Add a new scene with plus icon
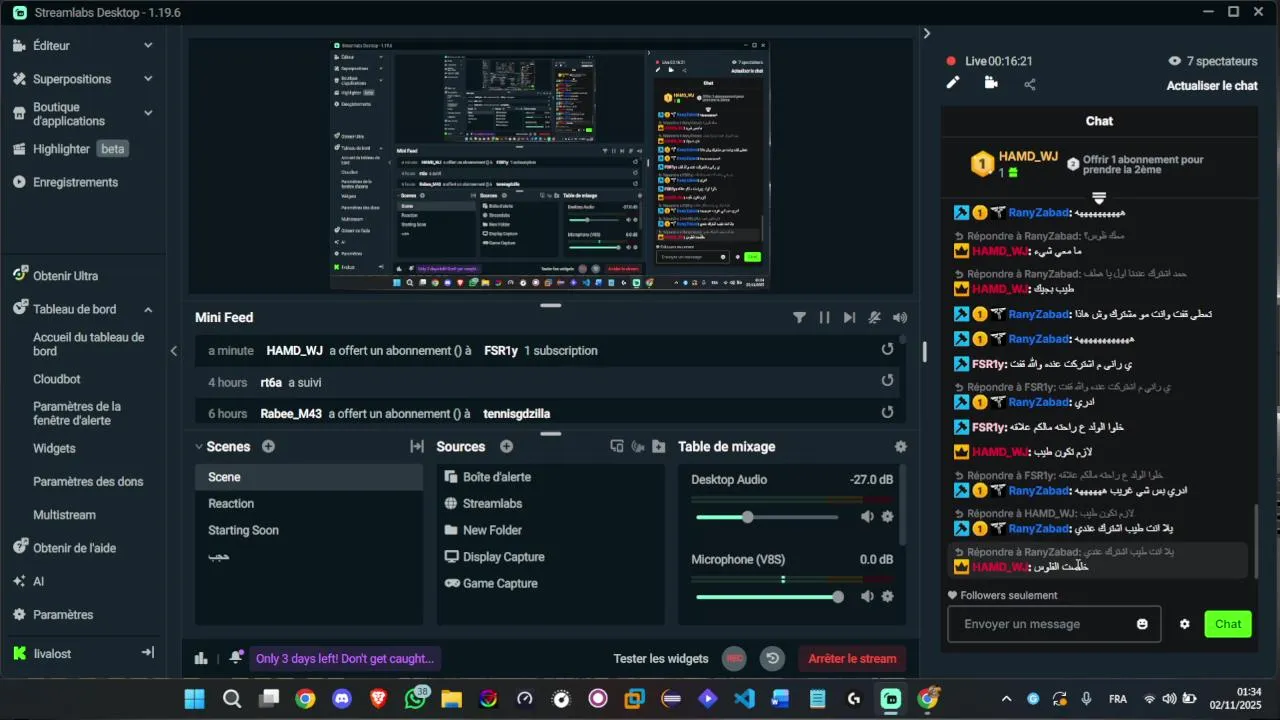Viewport: 1280px width, 720px height. (x=268, y=447)
